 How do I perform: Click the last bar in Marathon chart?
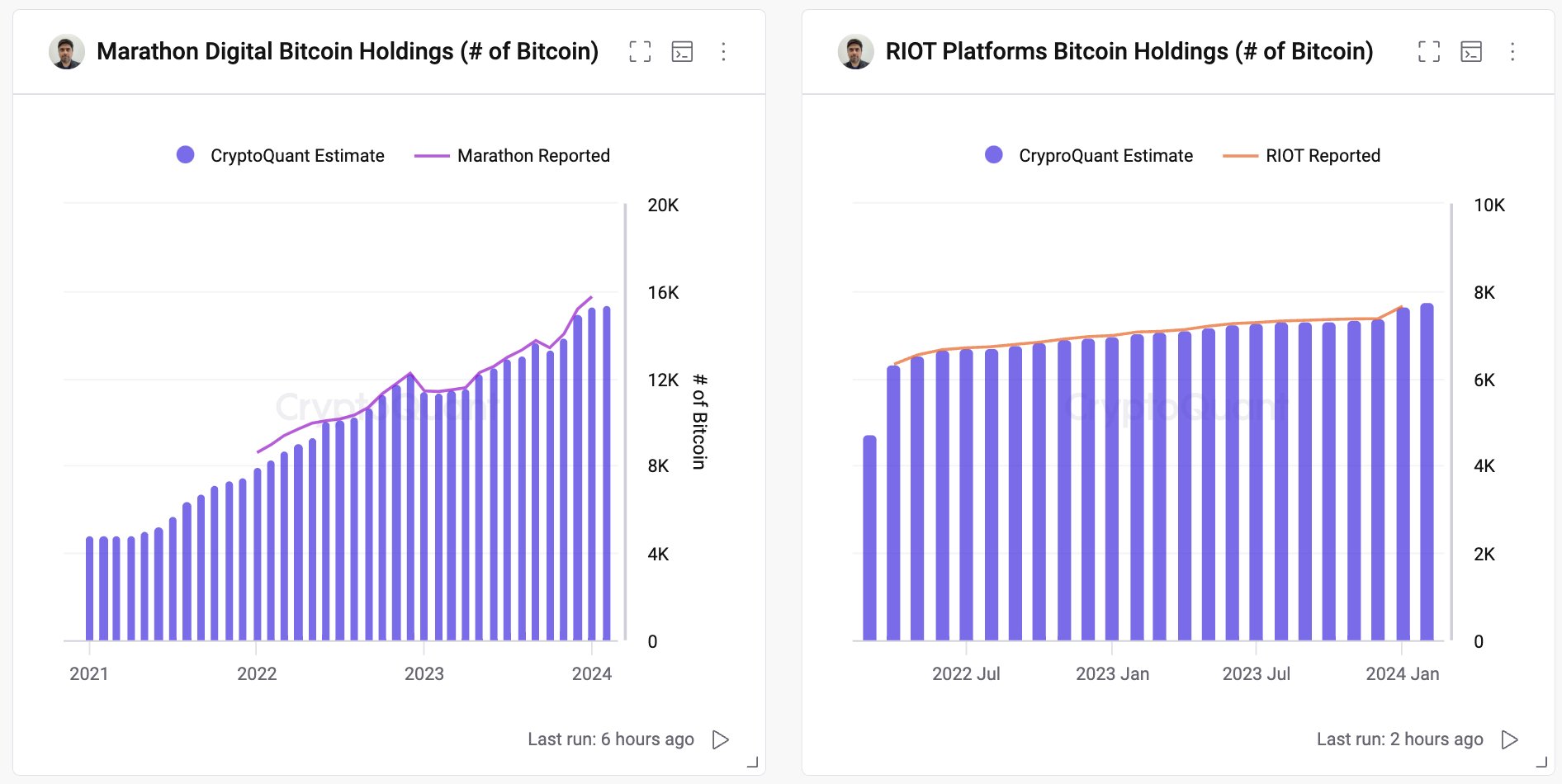(x=607, y=475)
